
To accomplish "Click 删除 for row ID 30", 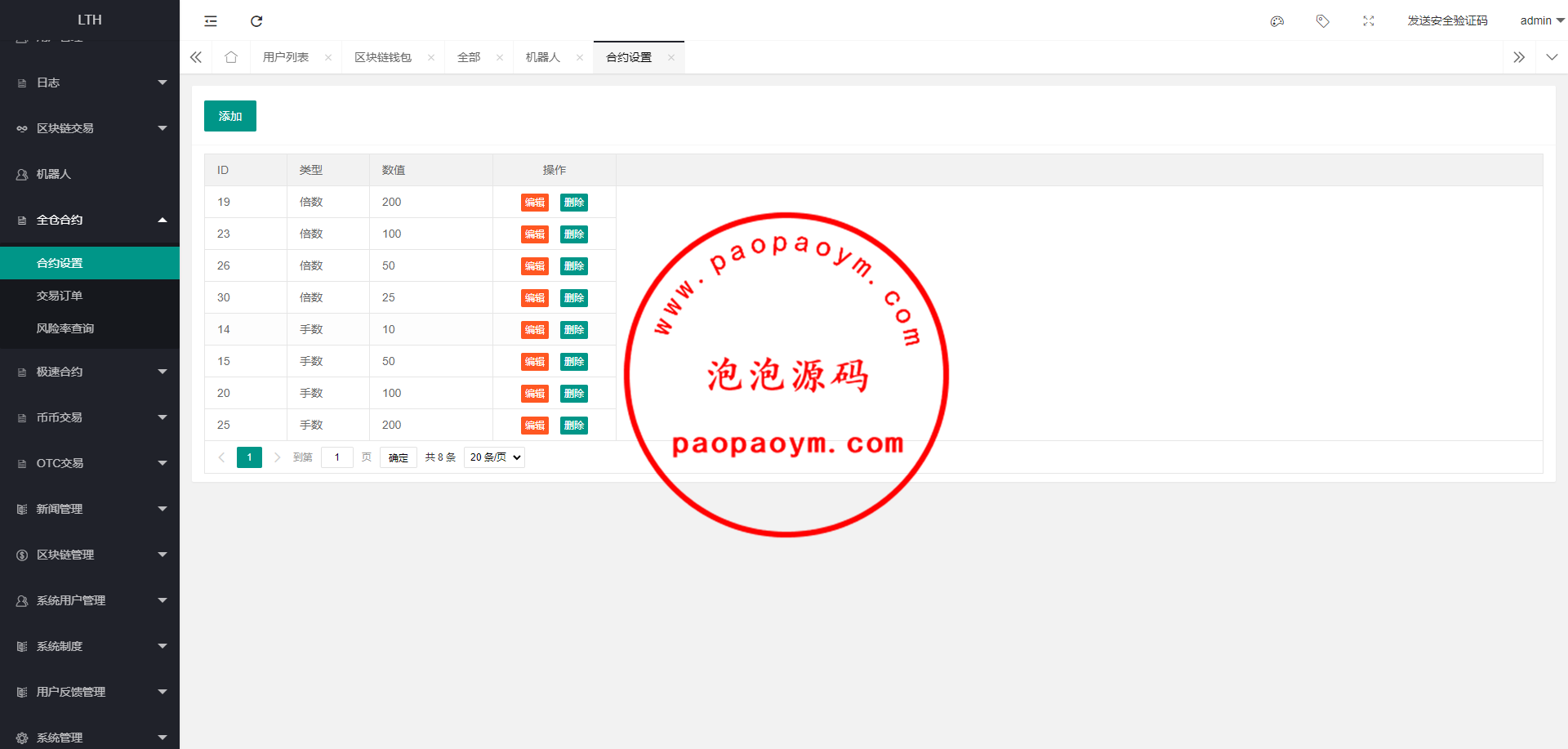I will coord(574,298).
